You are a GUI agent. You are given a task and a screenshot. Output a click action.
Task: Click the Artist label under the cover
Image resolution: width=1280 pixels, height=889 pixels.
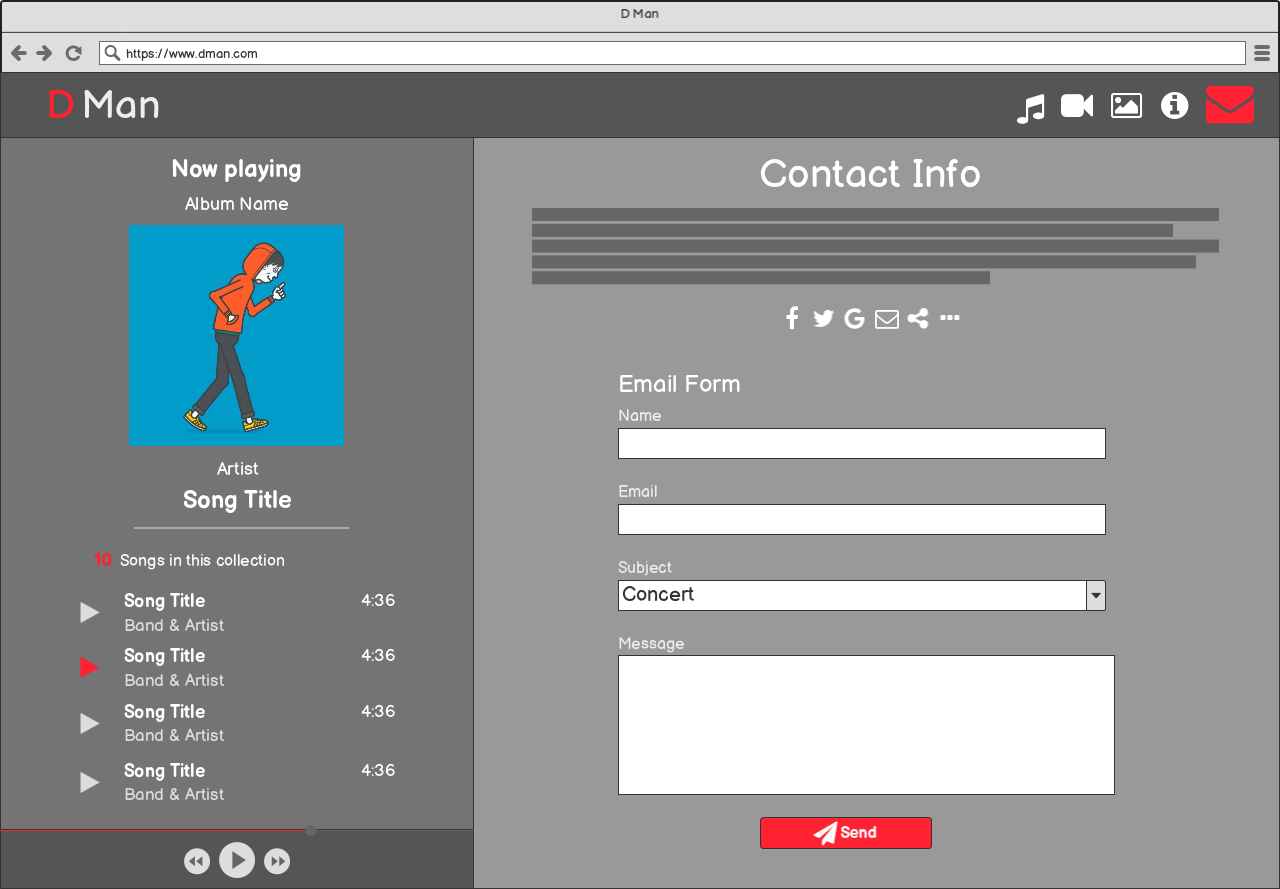pos(237,469)
